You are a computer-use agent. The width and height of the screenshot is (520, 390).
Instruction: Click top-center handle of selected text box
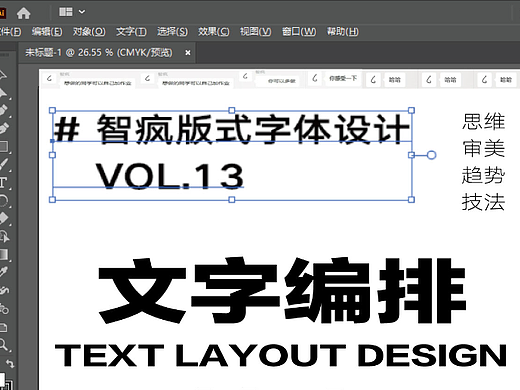click(232, 110)
